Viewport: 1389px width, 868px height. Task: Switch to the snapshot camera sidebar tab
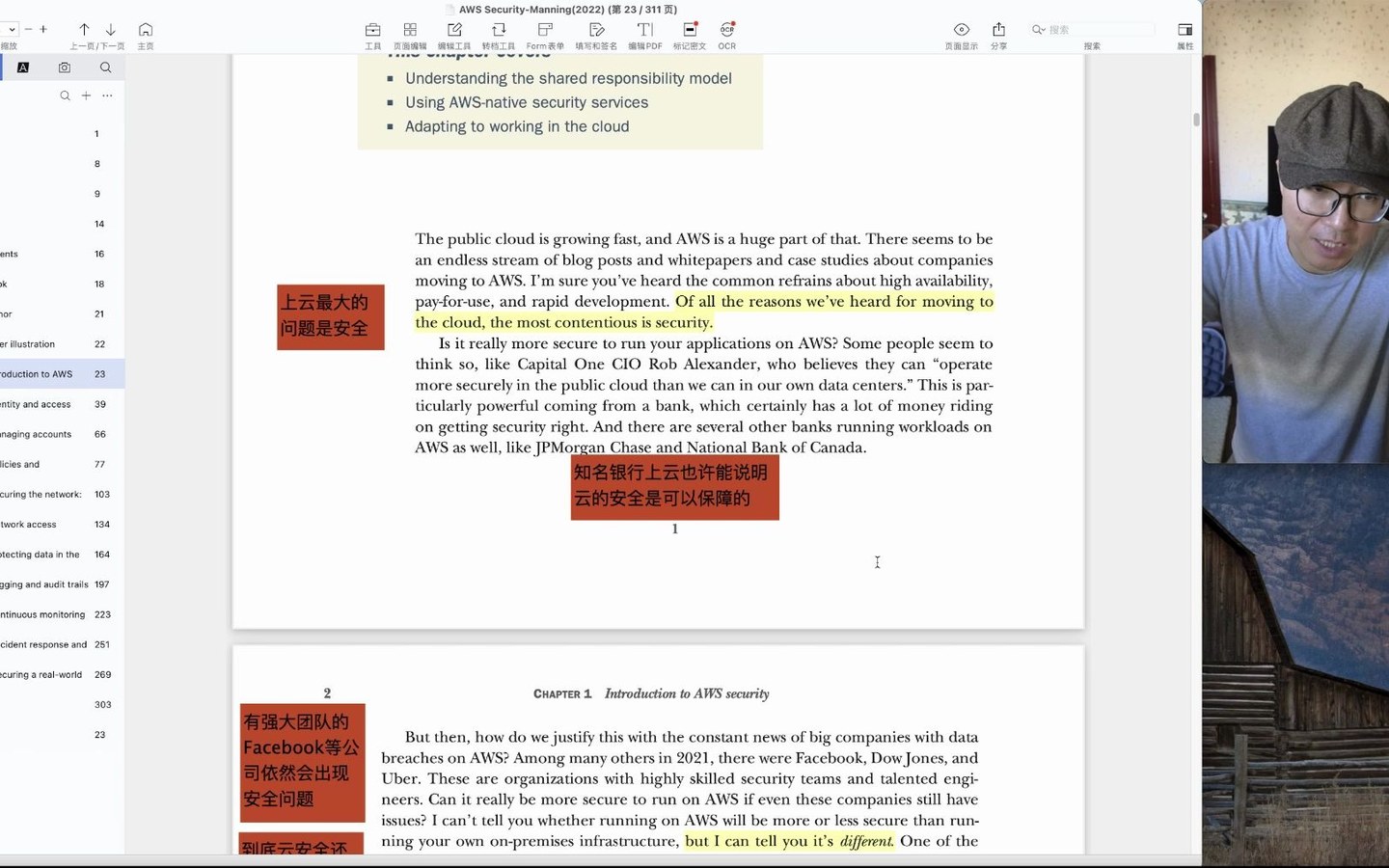click(x=65, y=68)
